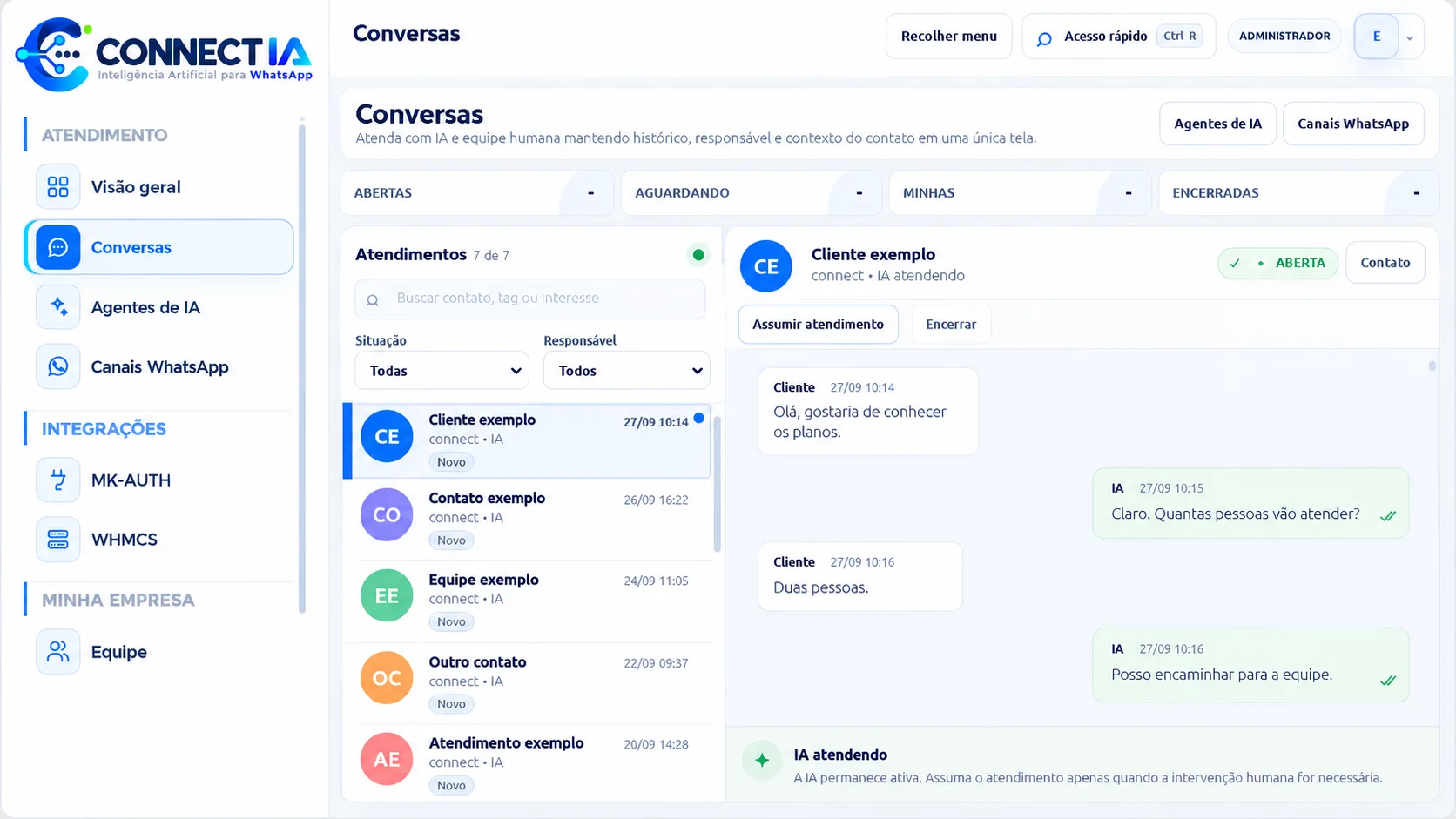Viewport: 1456px width, 819px height.
Task: Click the E user avatar button
Action: pyautogui.click(x=1377, y=37)
